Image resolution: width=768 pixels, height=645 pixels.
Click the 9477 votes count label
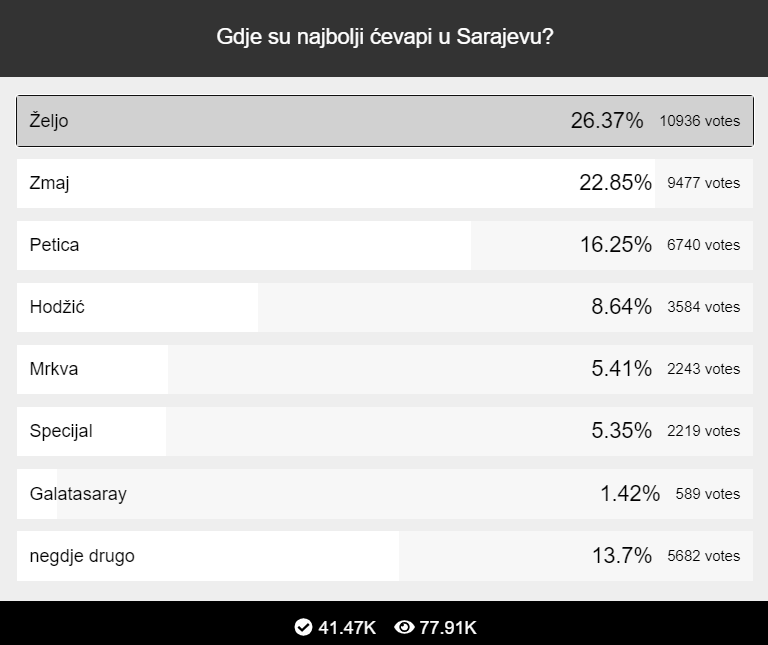(704, 183)
